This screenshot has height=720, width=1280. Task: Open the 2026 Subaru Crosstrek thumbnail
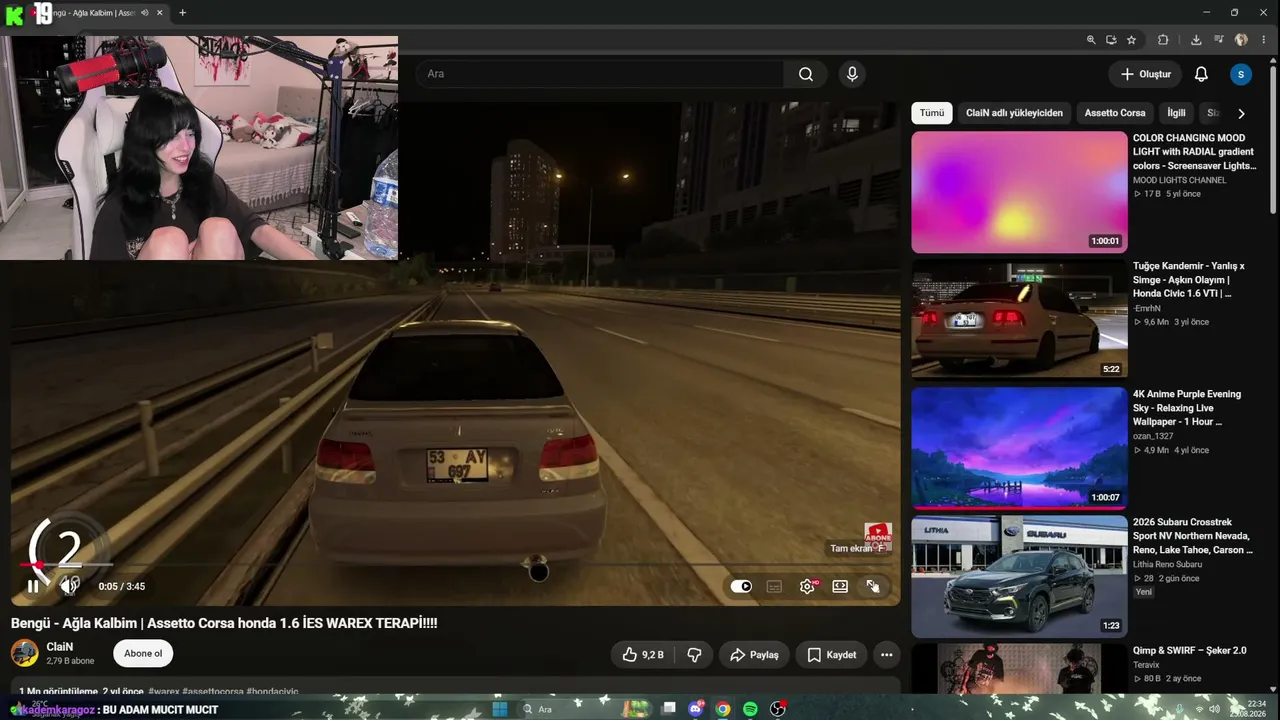point(1019,576)
